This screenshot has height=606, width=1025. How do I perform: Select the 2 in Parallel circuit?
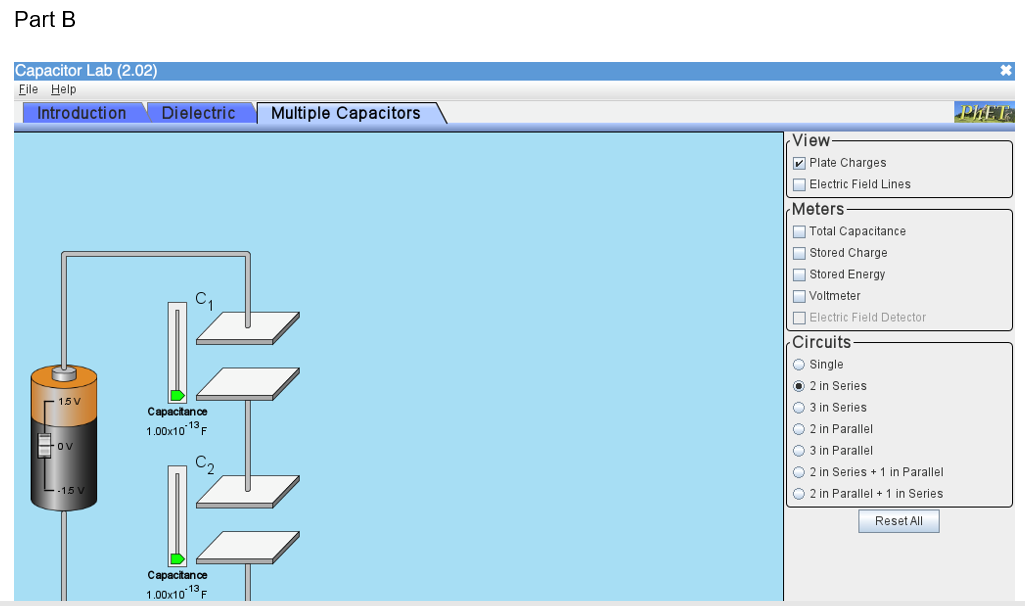coord(798,428)
